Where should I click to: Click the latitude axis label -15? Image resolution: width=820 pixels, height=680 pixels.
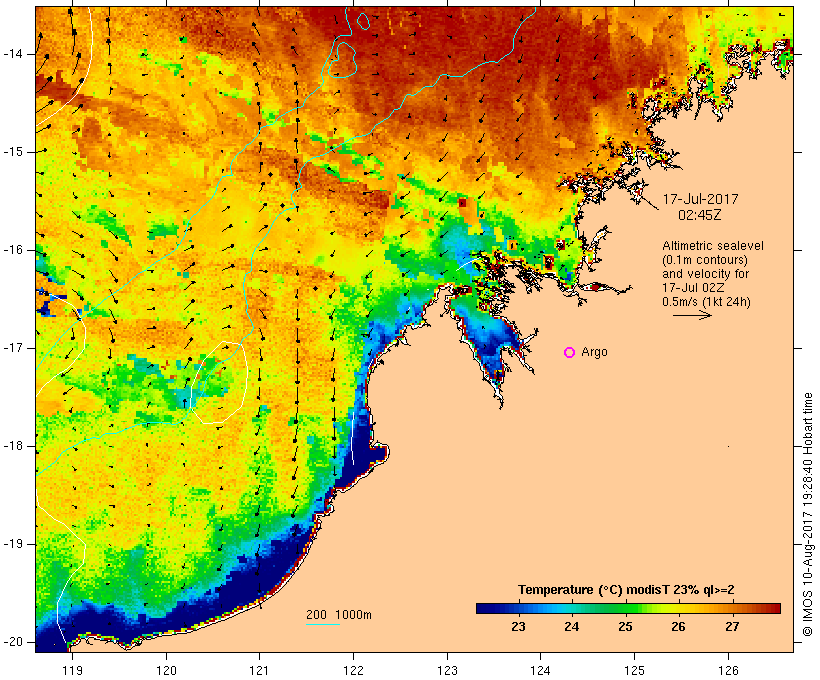tap(13, 152)
